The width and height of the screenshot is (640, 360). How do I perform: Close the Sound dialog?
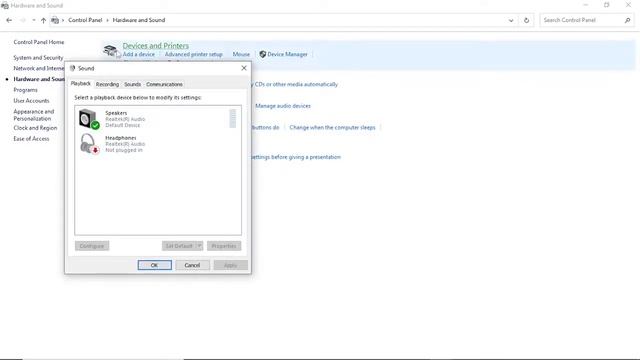tap(244, 68)
